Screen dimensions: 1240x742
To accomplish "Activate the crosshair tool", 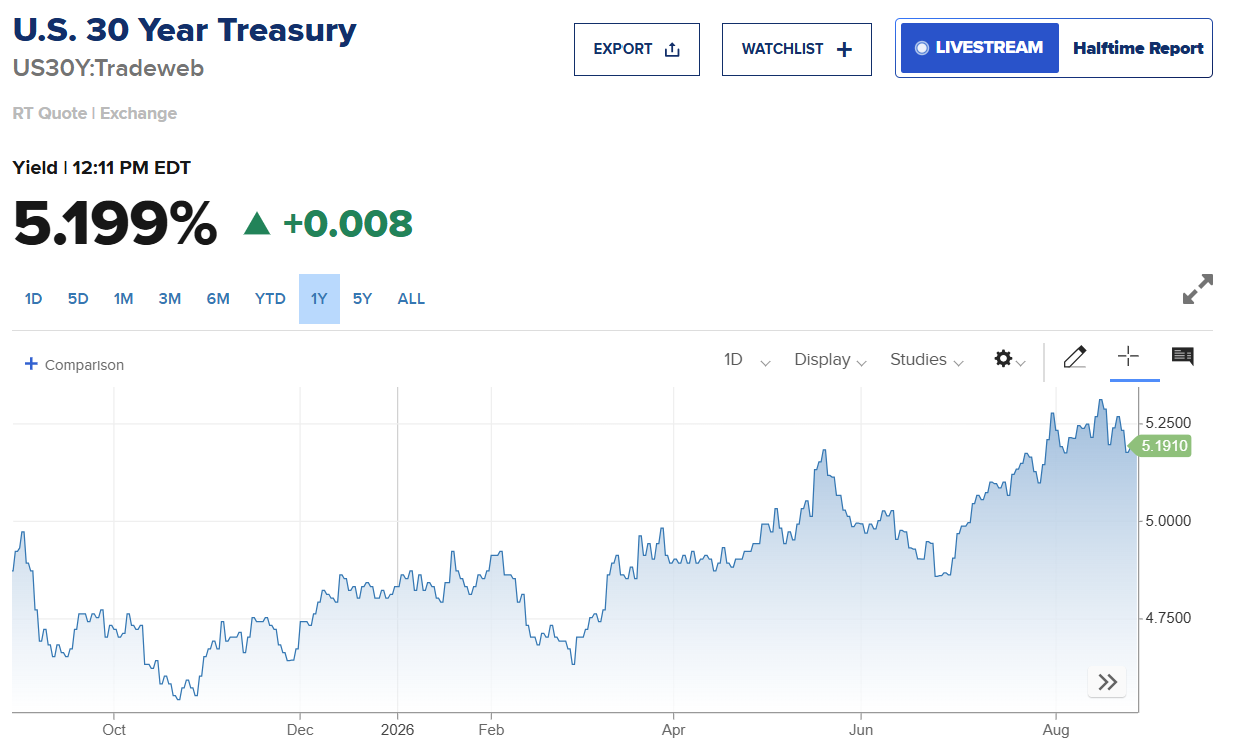I will tap(1128, 357).
